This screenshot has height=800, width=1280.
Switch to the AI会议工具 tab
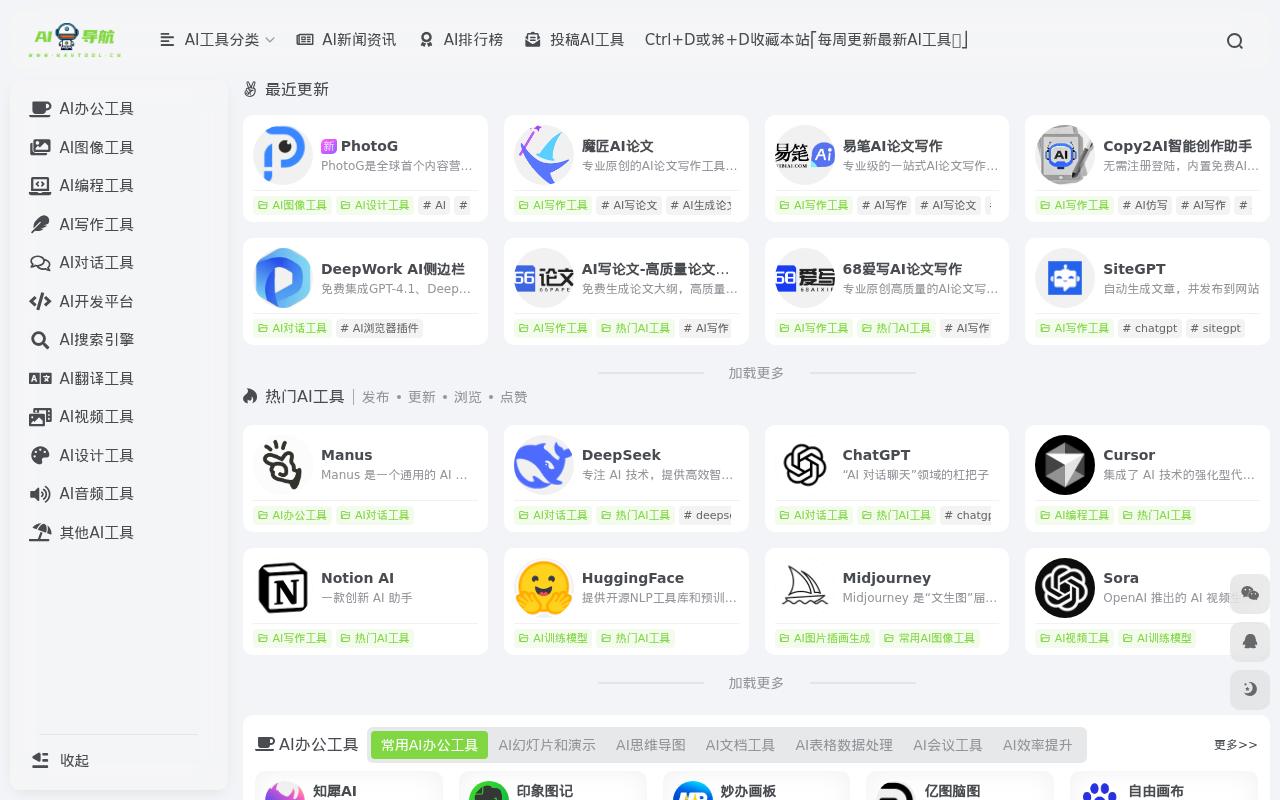coord(948,745)
